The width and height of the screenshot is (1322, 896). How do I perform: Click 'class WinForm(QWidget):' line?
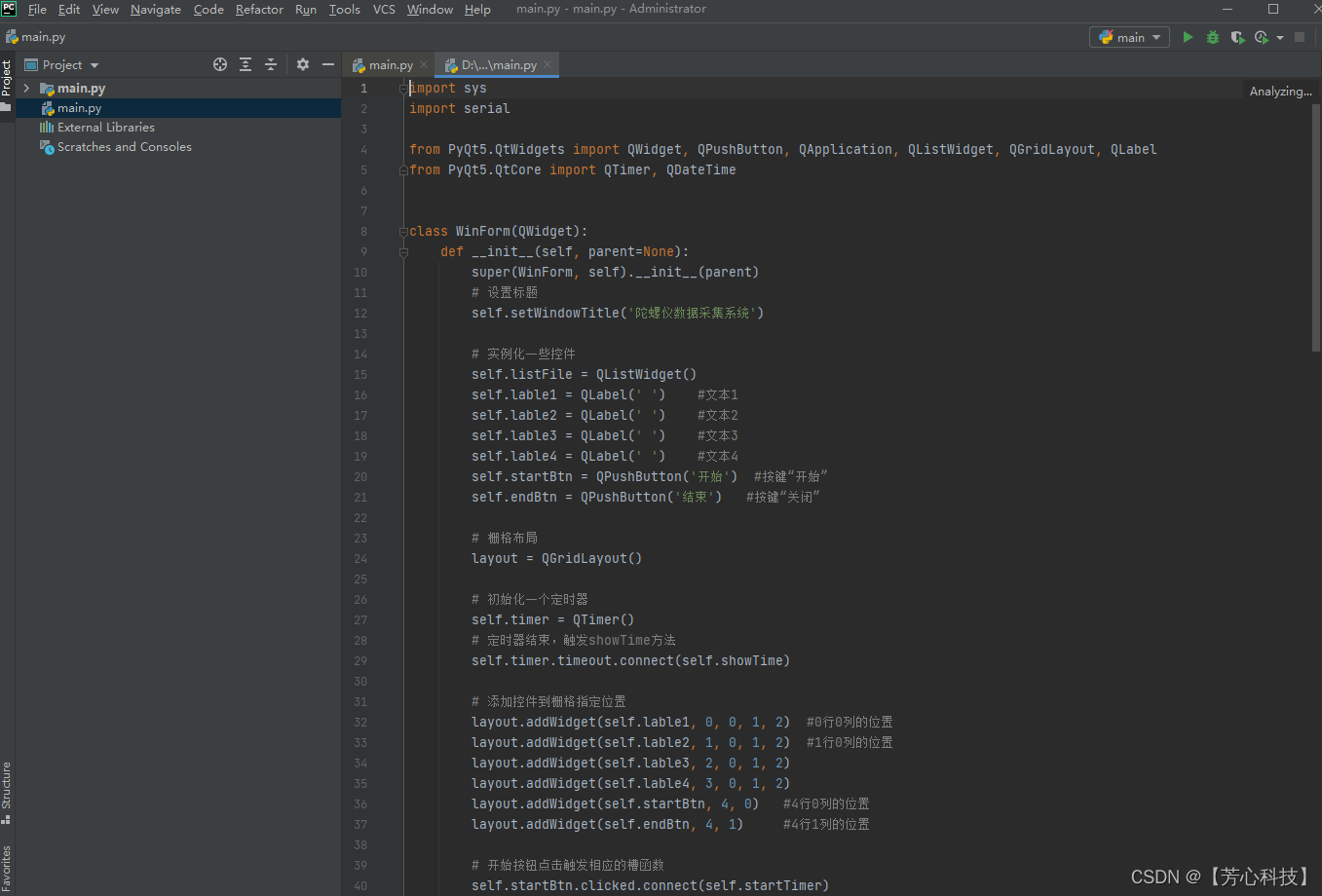(x=499, y=232)
